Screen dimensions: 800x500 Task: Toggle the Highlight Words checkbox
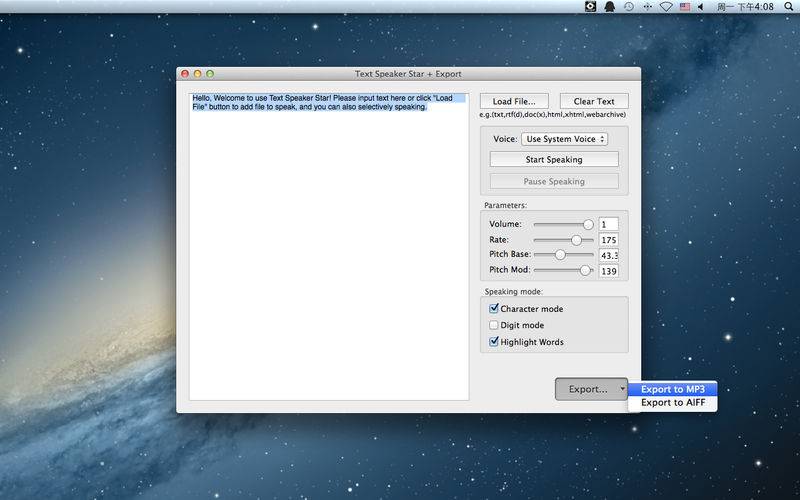pyautogui.click(x=493, y=341)
